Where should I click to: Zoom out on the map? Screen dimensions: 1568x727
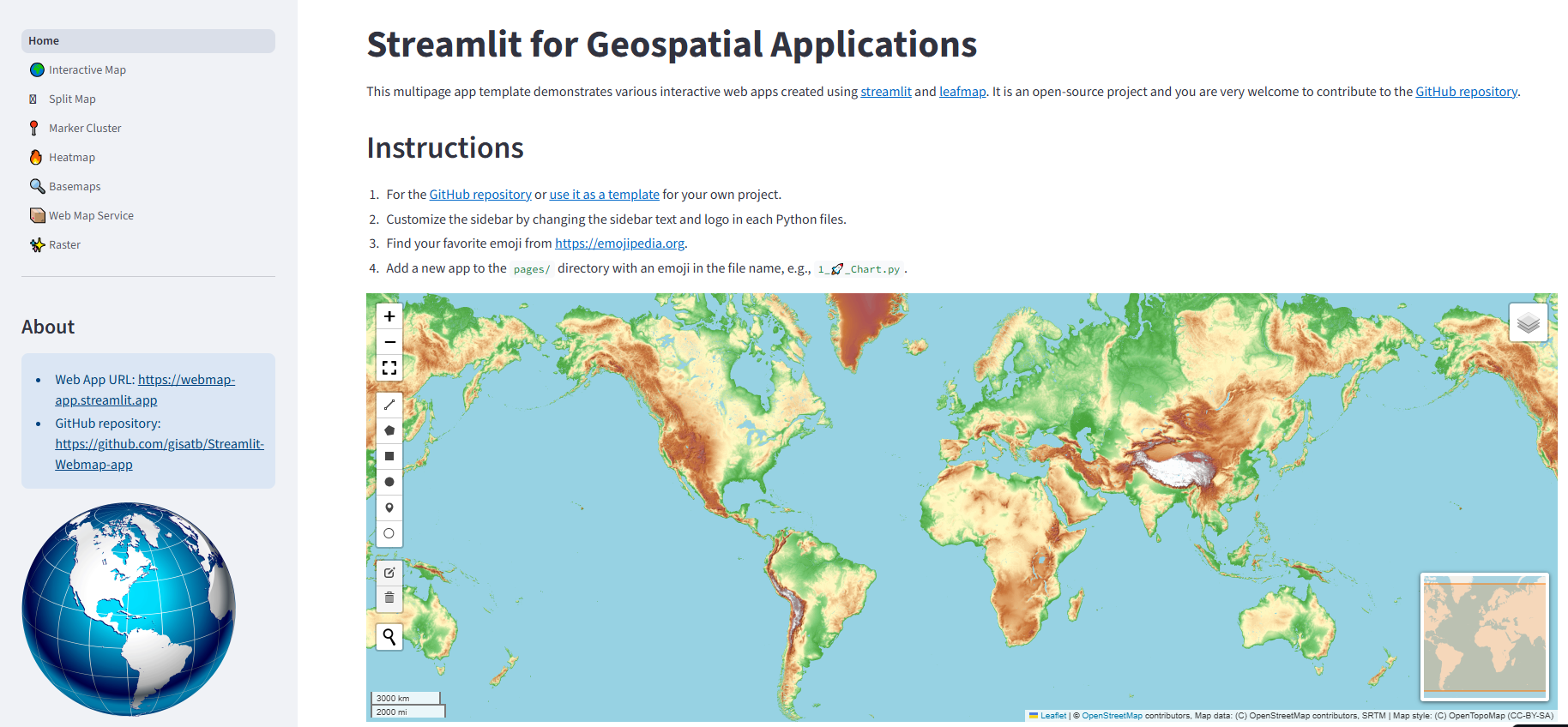click(389, 342)
